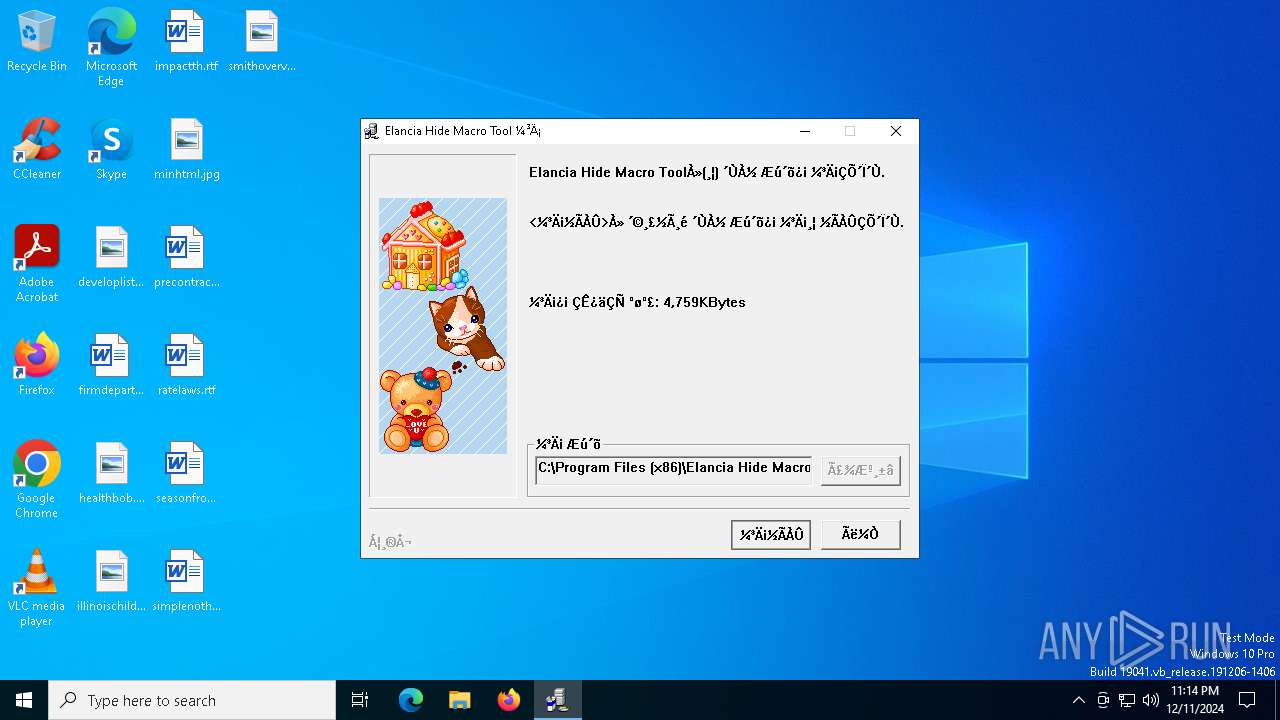Open CCleaner desktop shortcut
The width and height of the screenshot is (1280, 720).
click(37, 150)
